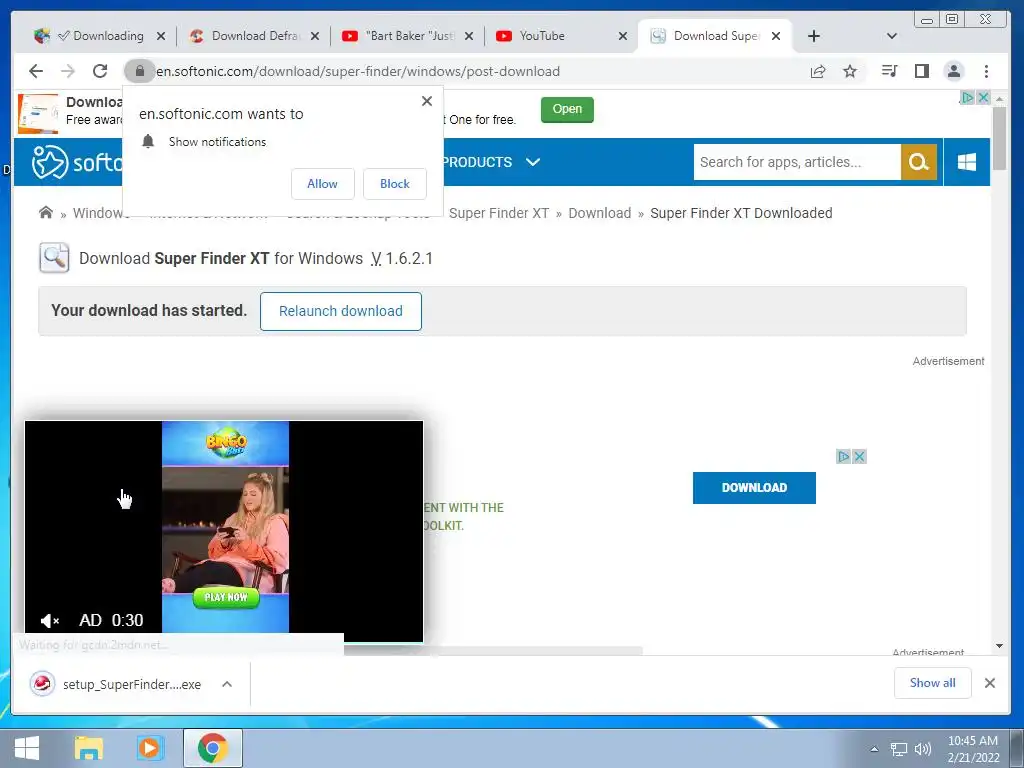Click Relaunch download

point(341,312)
